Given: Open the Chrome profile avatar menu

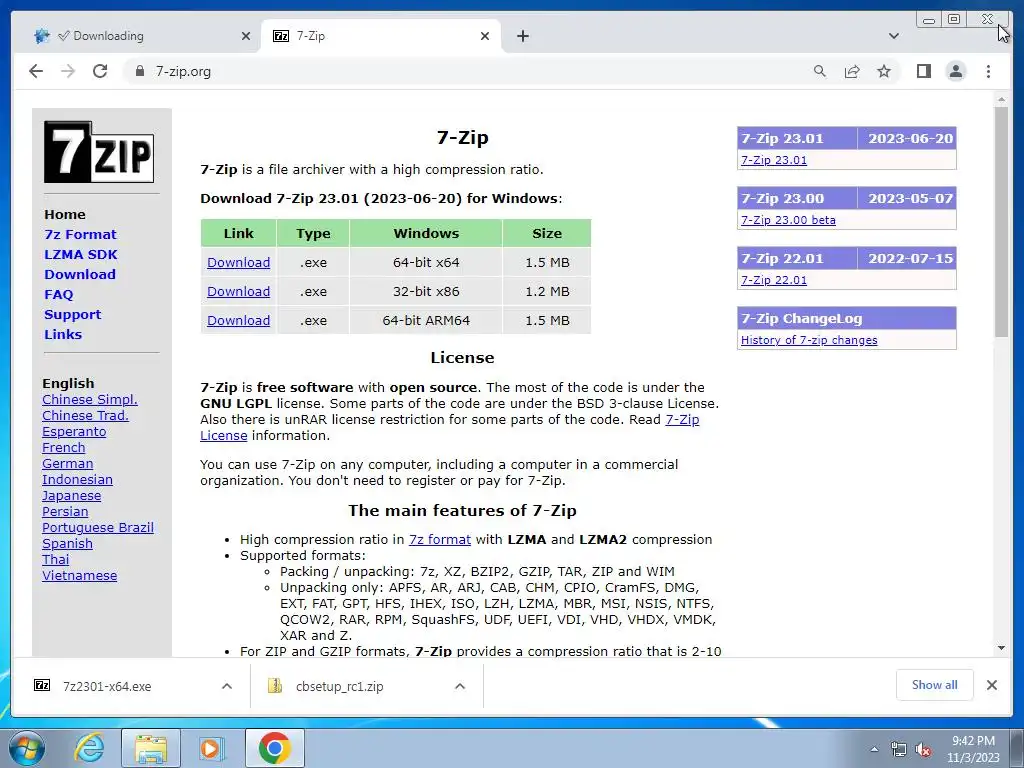Looking at the screenshot, I should pyautogui.click(x=956, y=71).
